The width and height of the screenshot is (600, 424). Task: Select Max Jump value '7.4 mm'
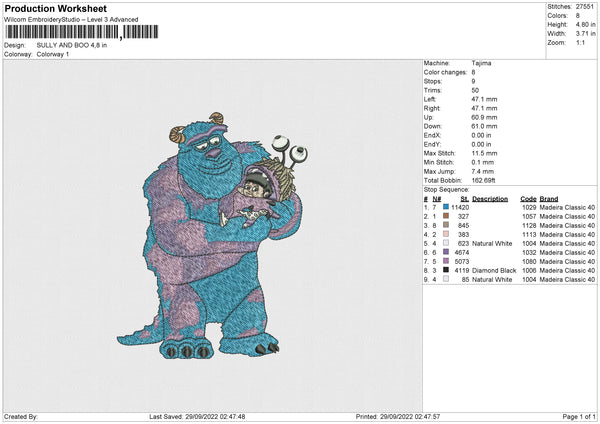(x=483, y=171)
